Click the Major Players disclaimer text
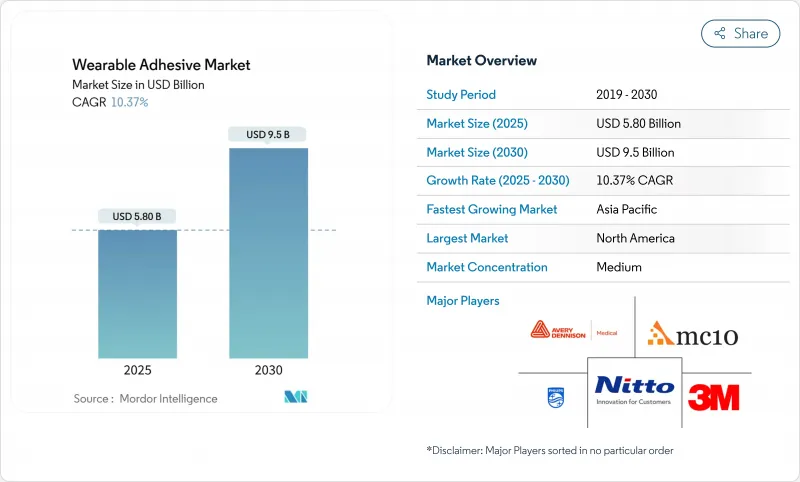Viewport: 800px width, 482px height. pos(550,450)
